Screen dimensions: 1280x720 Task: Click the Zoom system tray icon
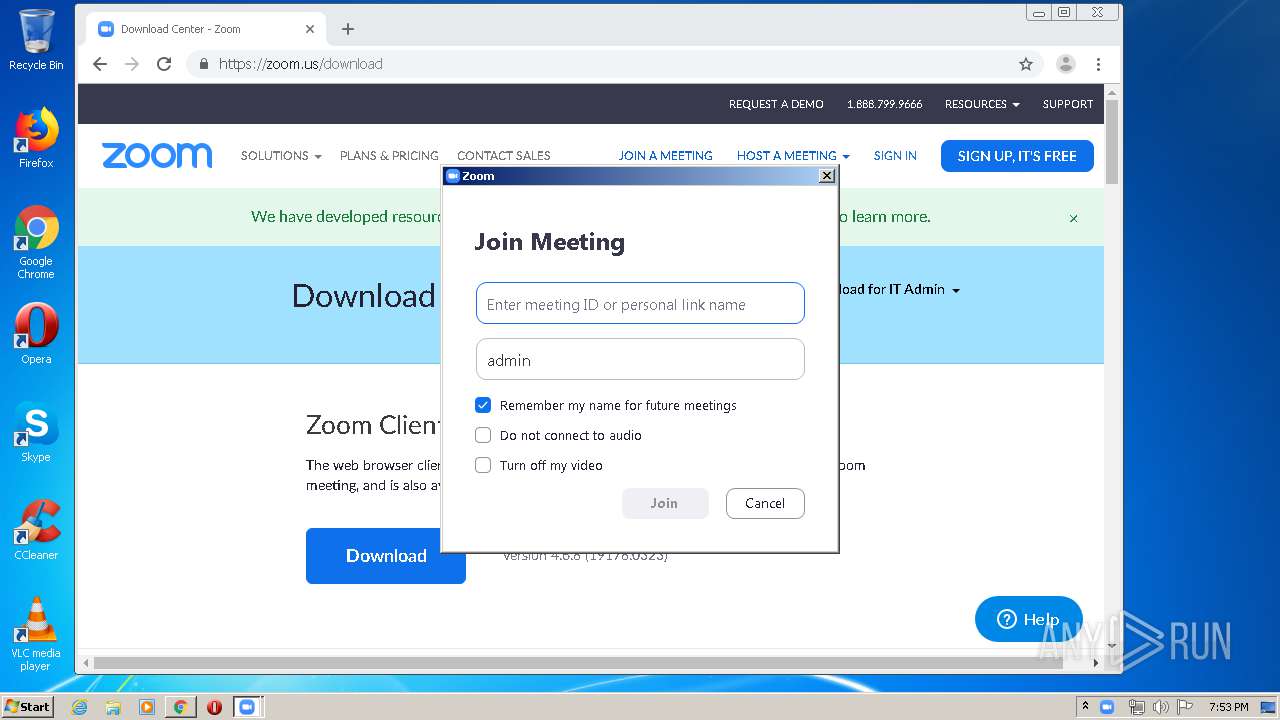(1107, 707)
